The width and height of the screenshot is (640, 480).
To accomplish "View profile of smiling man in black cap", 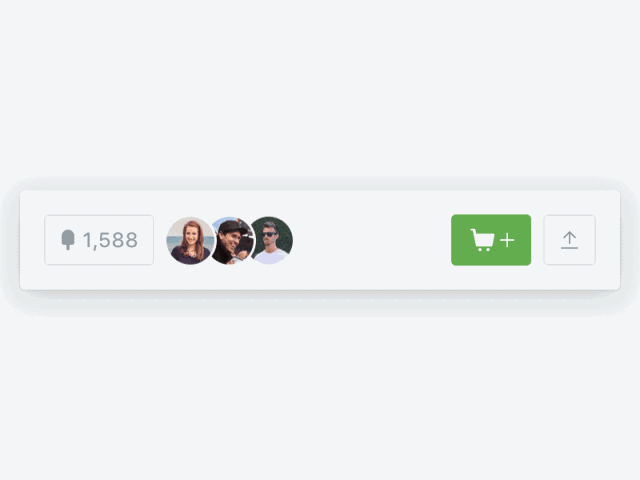I will (233, 240).
